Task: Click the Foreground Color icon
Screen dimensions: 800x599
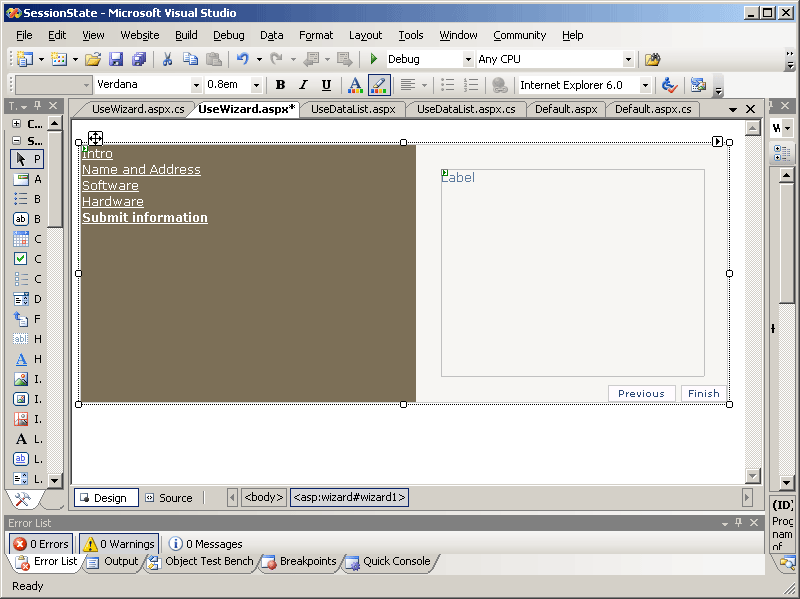Action: tap(354, 85)
